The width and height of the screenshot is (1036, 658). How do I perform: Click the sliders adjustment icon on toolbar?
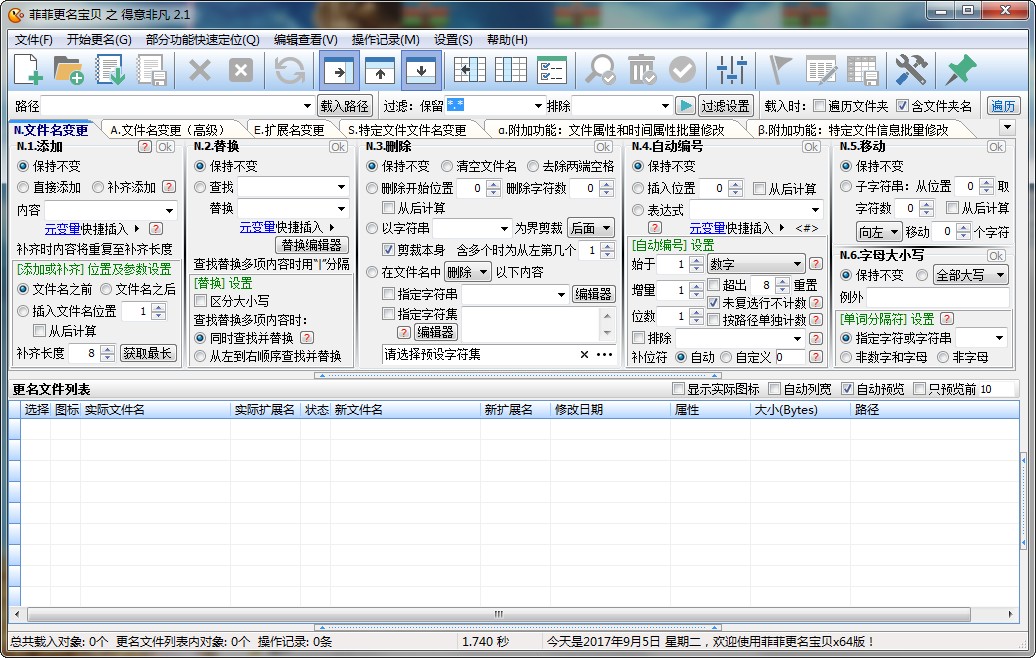click(730, 70)
